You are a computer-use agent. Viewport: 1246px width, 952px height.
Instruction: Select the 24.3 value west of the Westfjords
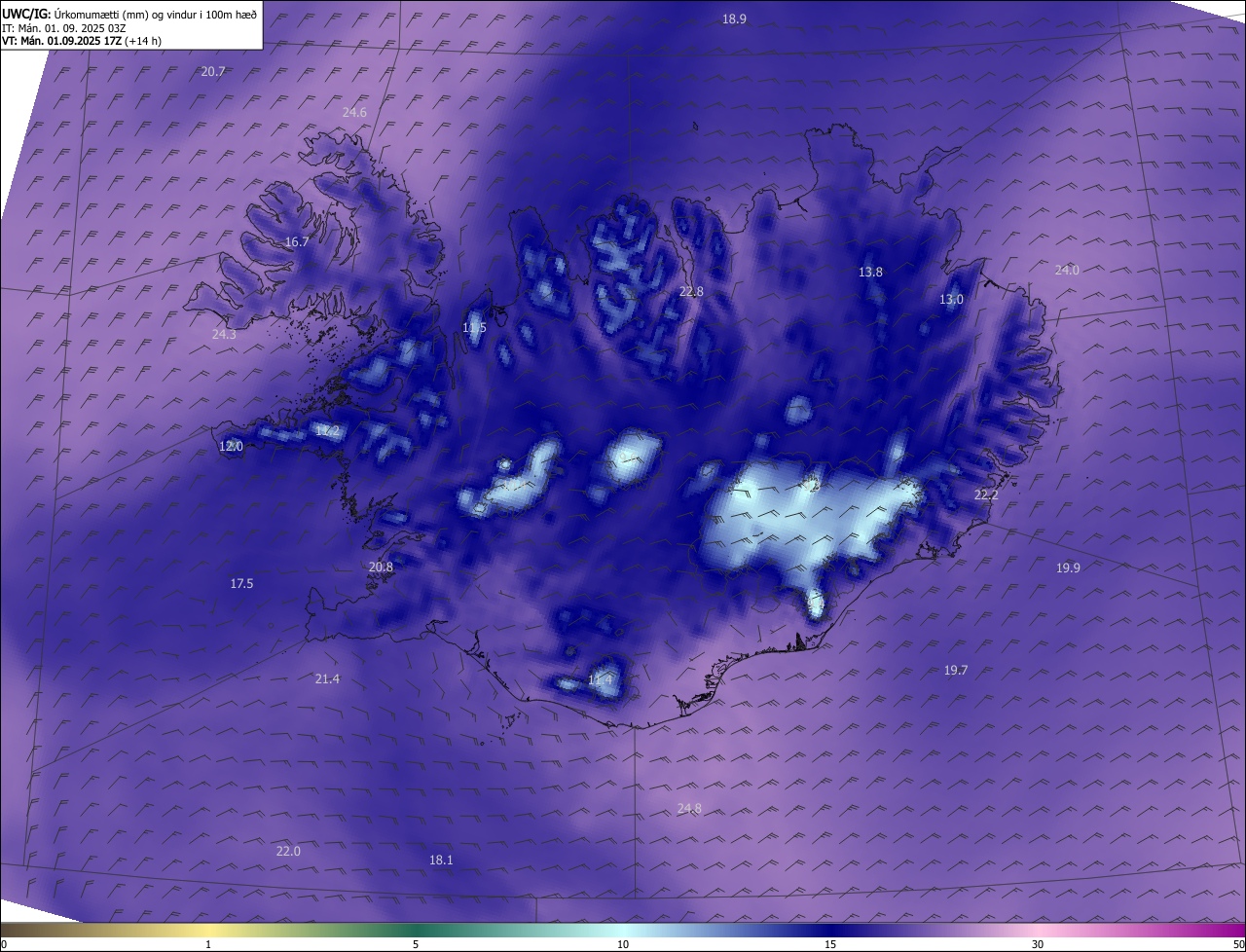tap(224, 335)
